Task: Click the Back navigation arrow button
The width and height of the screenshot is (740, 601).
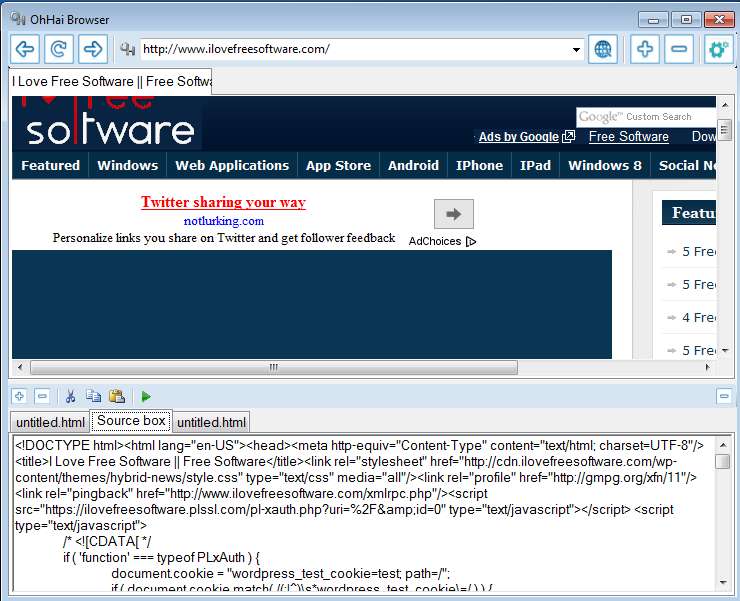Action: 25,49
